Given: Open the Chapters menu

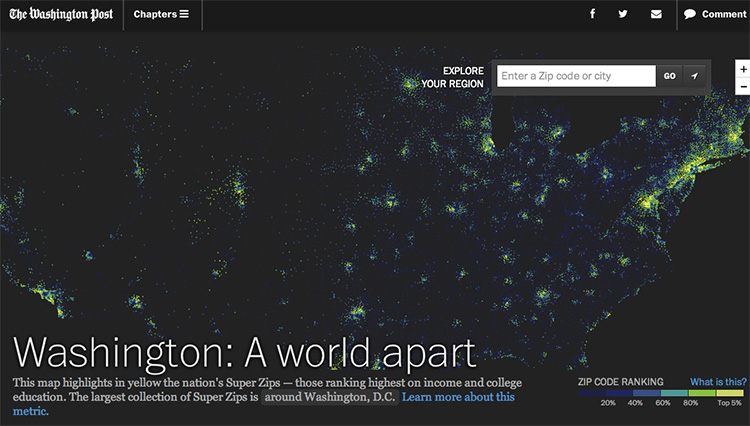Looking at the screenshot, I should [161, 14].
